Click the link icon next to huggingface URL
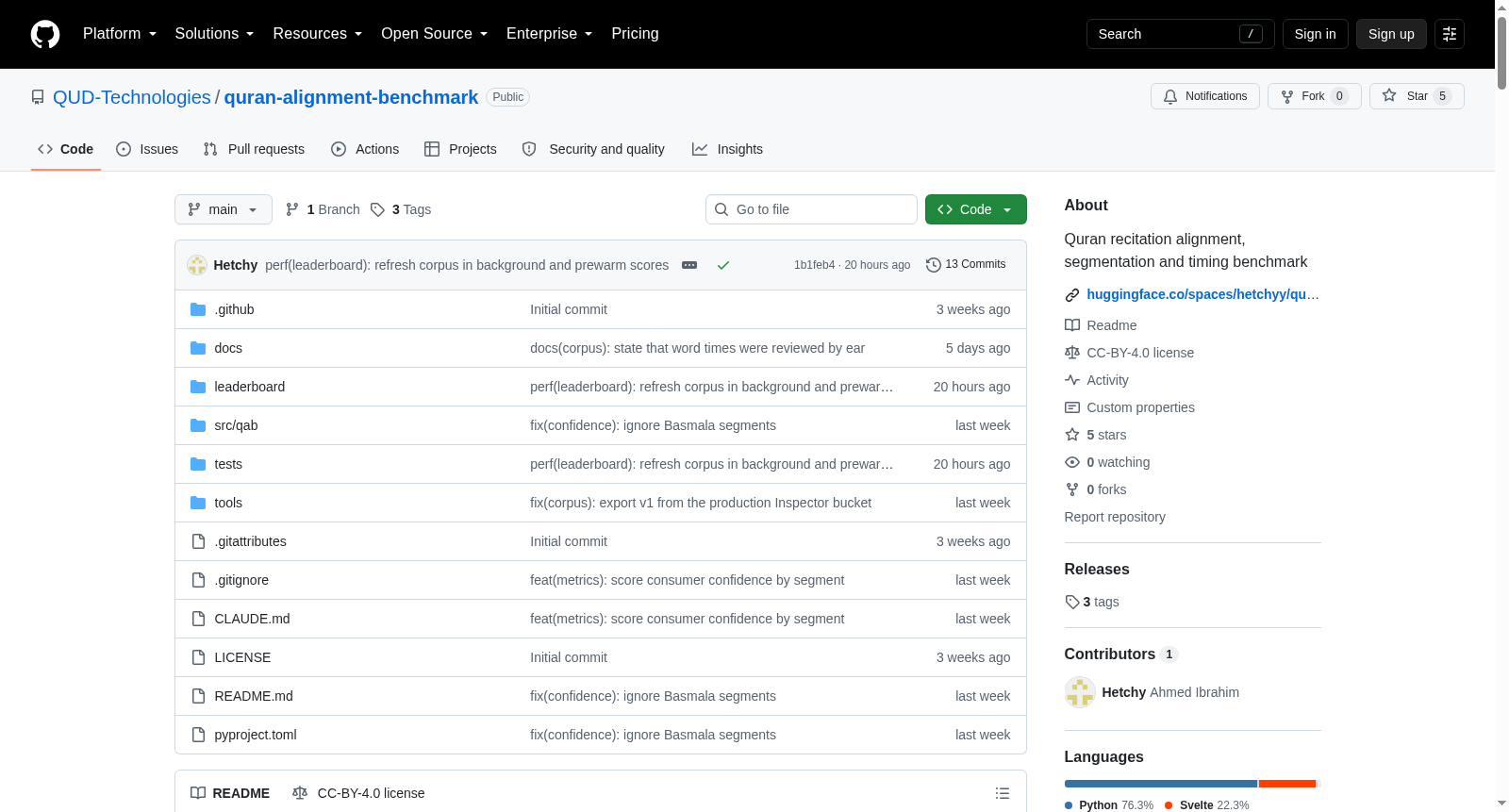 pyautogui.click(x=1072, y=295)
